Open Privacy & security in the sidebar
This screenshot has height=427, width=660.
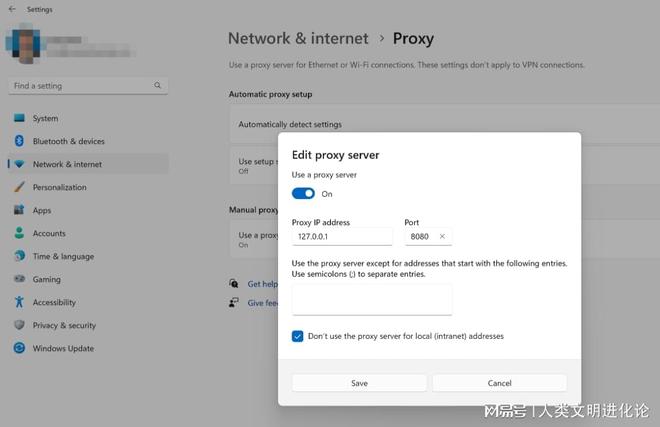(64, 325)
